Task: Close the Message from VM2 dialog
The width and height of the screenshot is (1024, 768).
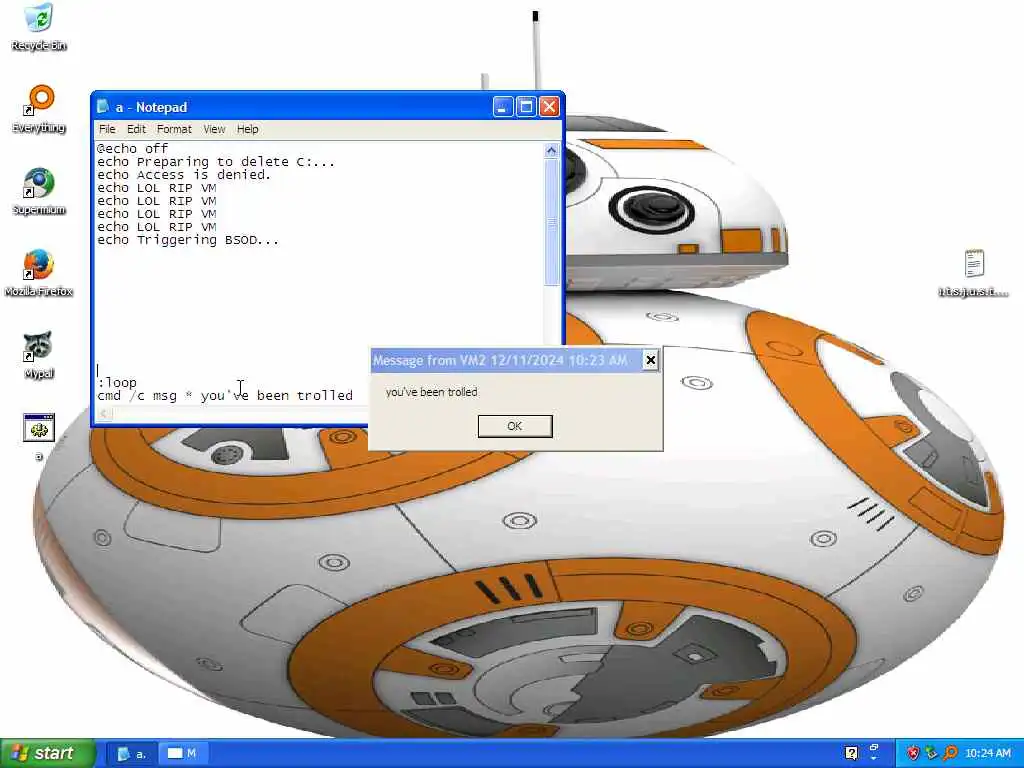Action: 650,360
